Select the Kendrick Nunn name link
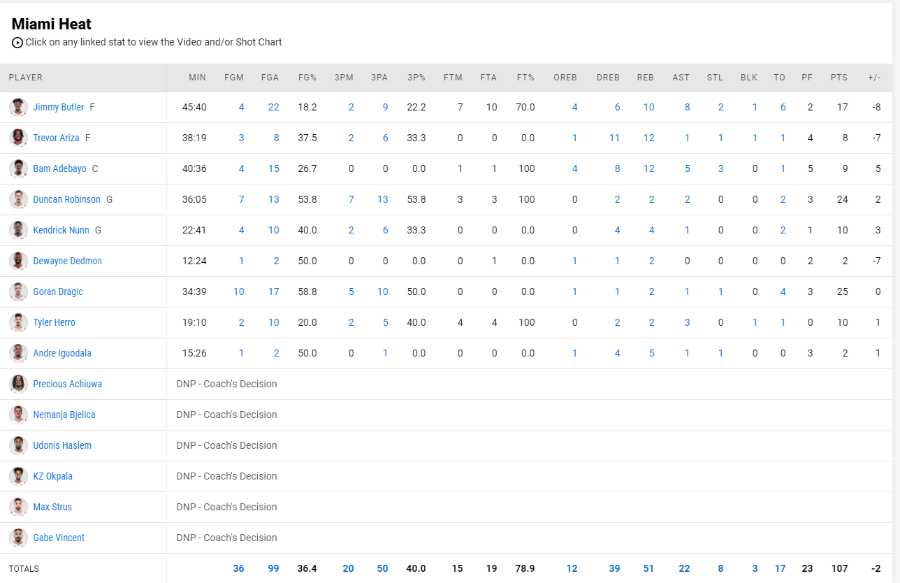This screenshot has height=583, width=900. (61, 230)
